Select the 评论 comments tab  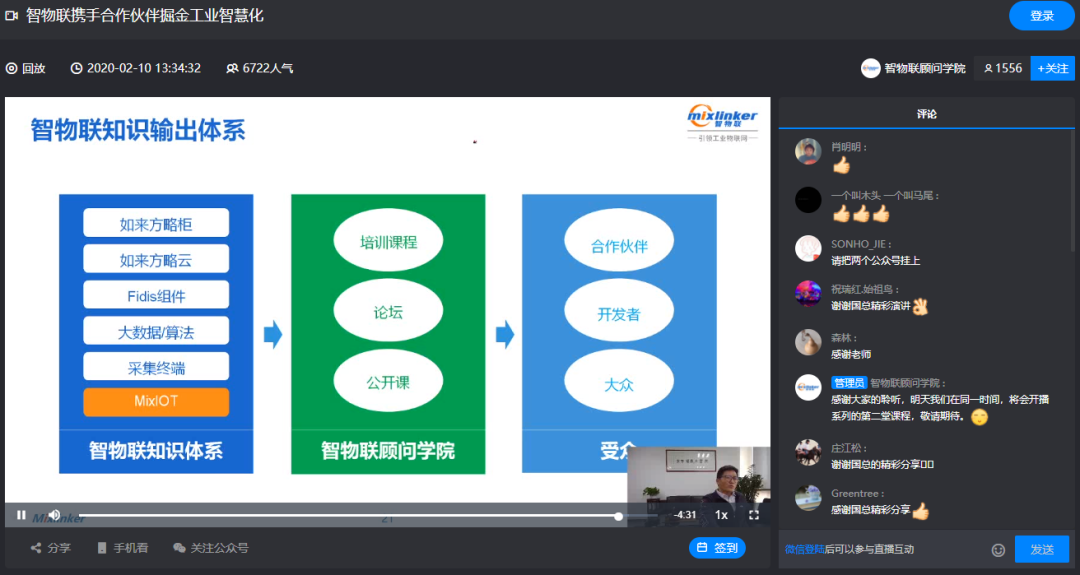(926, 114)
